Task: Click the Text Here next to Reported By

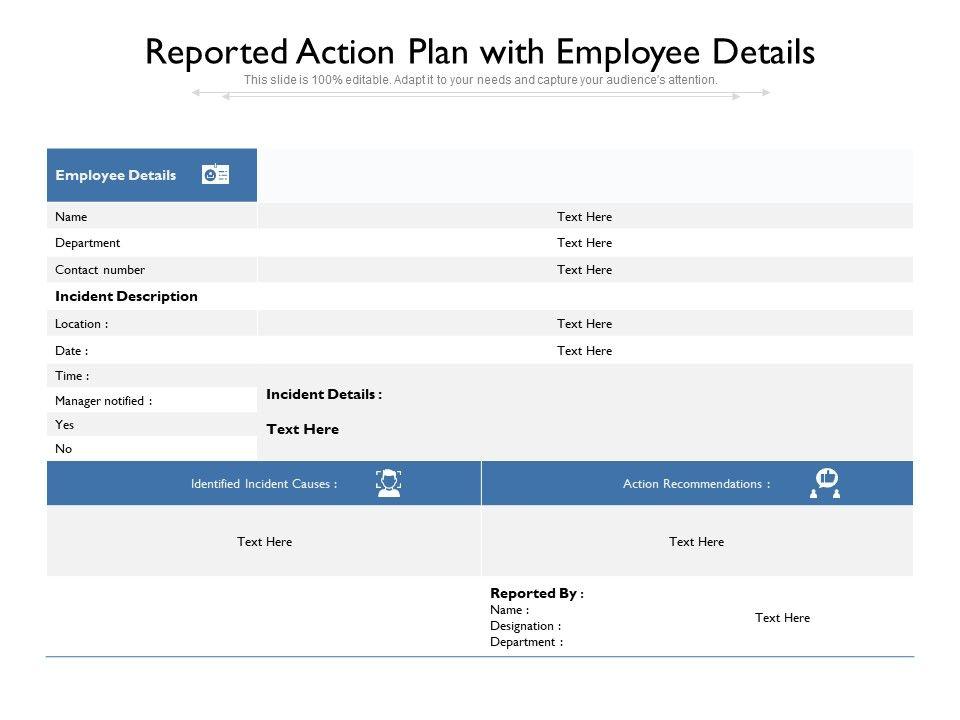Action: coord(782,618)
